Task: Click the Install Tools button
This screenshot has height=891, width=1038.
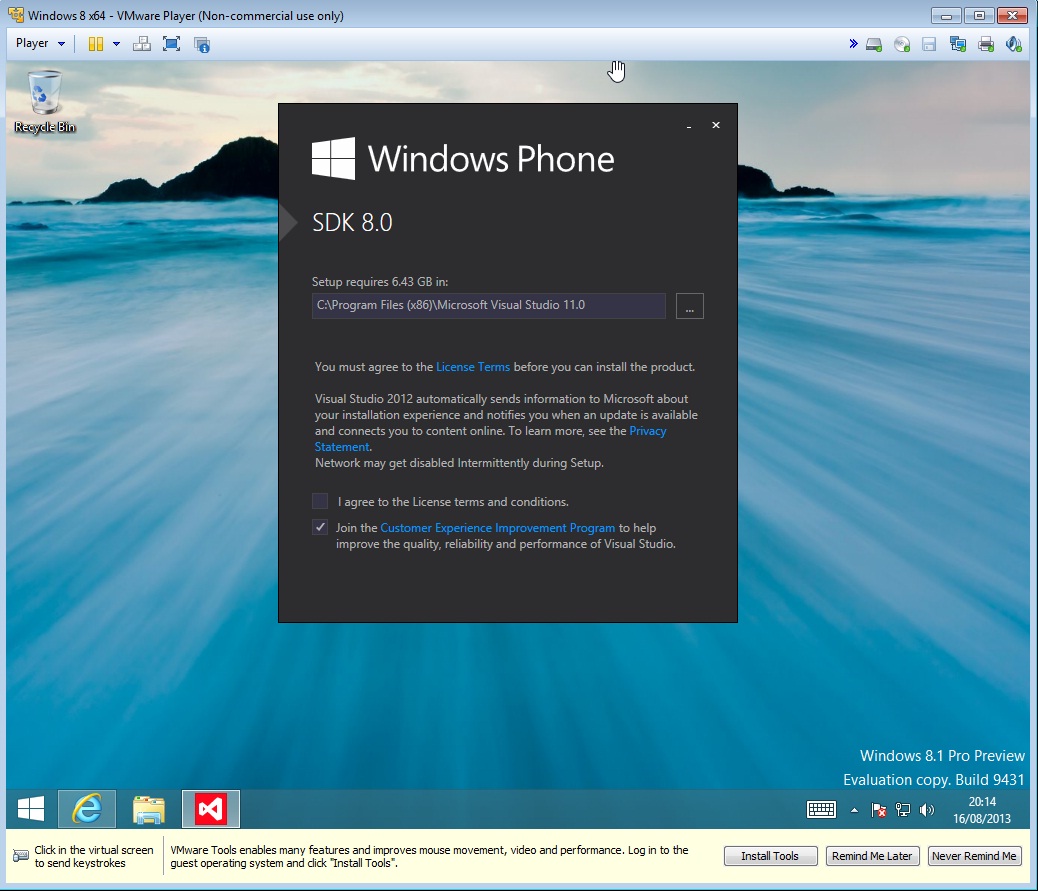Action: coord(769,856)
